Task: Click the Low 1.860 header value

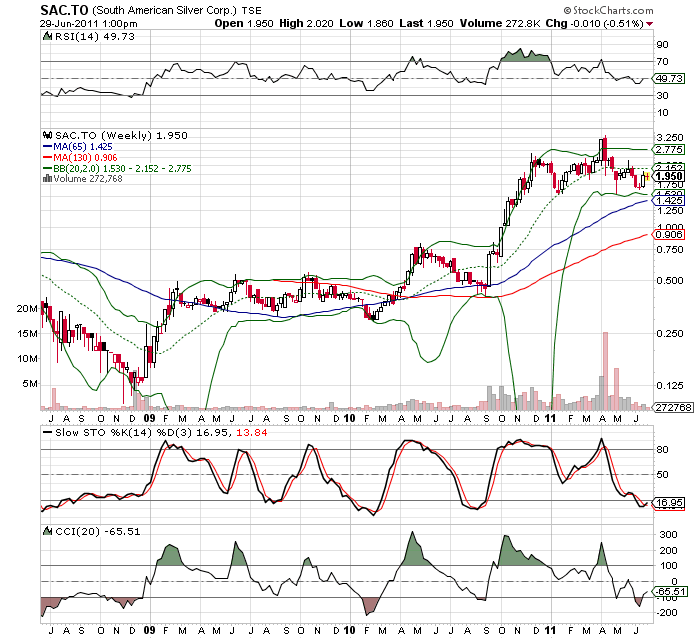Action: pos(366,23)
